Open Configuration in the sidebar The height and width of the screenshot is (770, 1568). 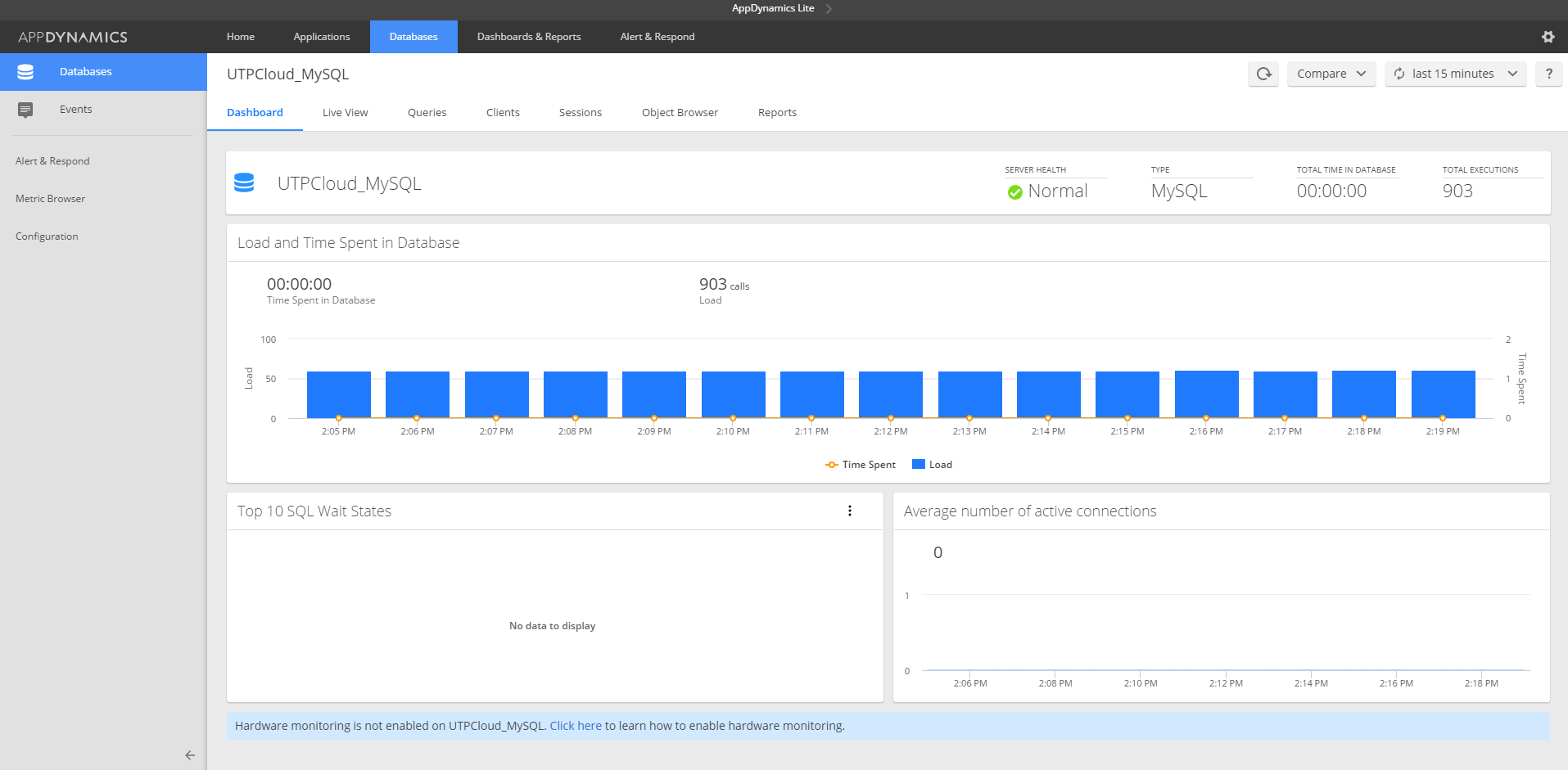(47, 236)
